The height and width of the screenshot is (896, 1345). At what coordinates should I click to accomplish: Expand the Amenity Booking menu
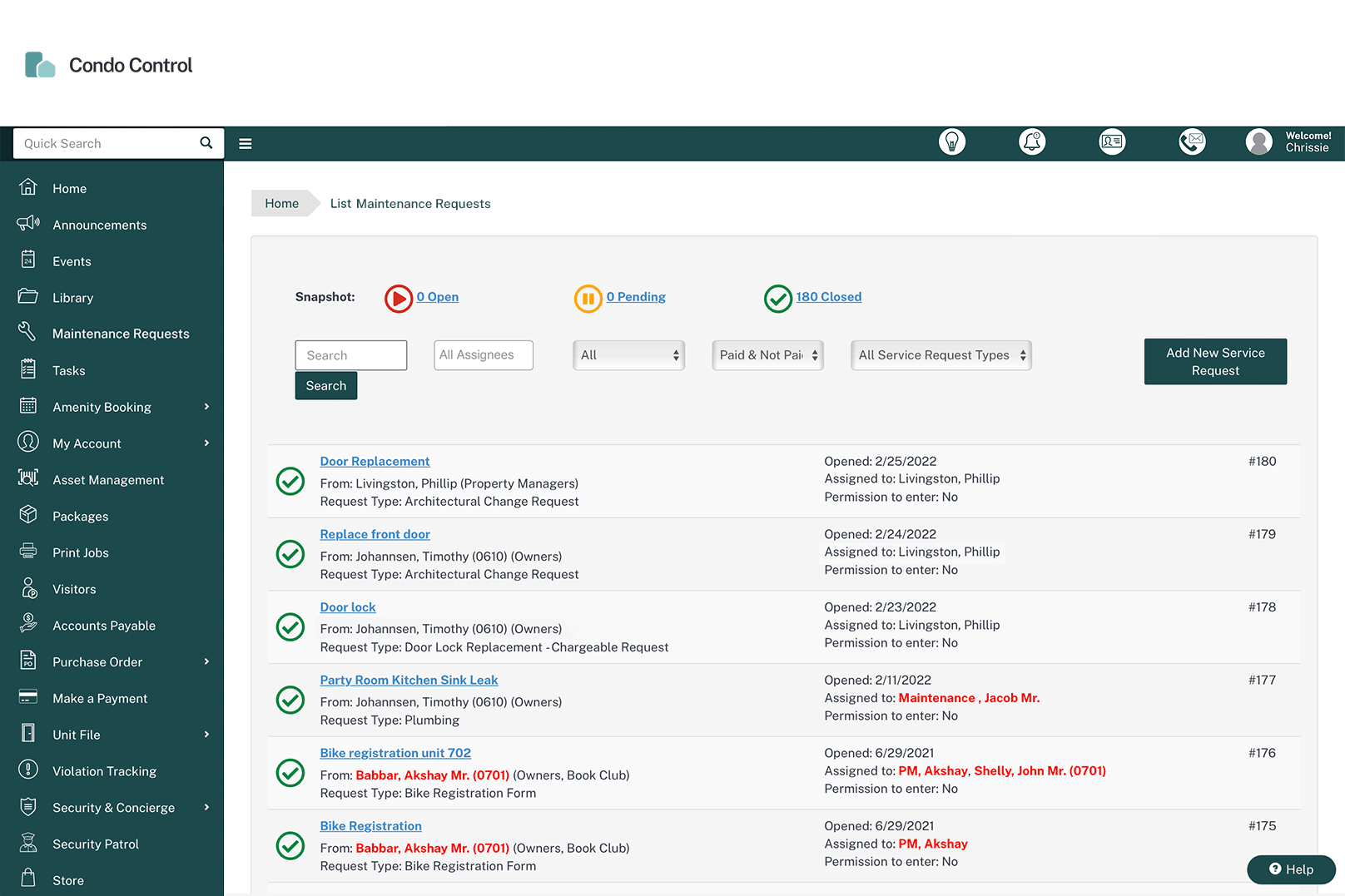tap(102, 407)
